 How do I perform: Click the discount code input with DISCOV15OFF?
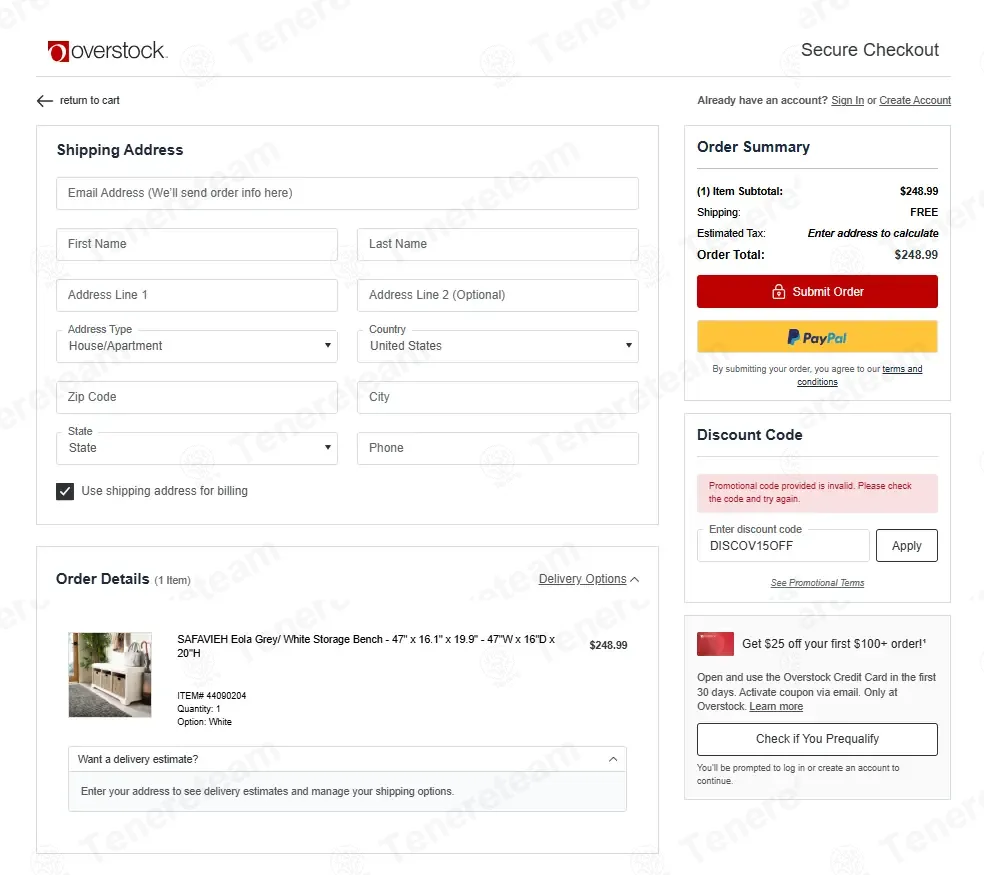[x=783, y=545]
